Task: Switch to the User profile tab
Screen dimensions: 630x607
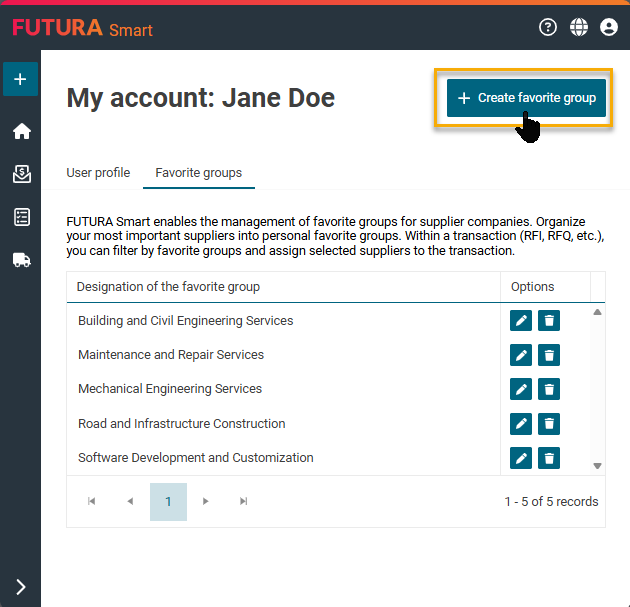Action: [x=98, y=173]
